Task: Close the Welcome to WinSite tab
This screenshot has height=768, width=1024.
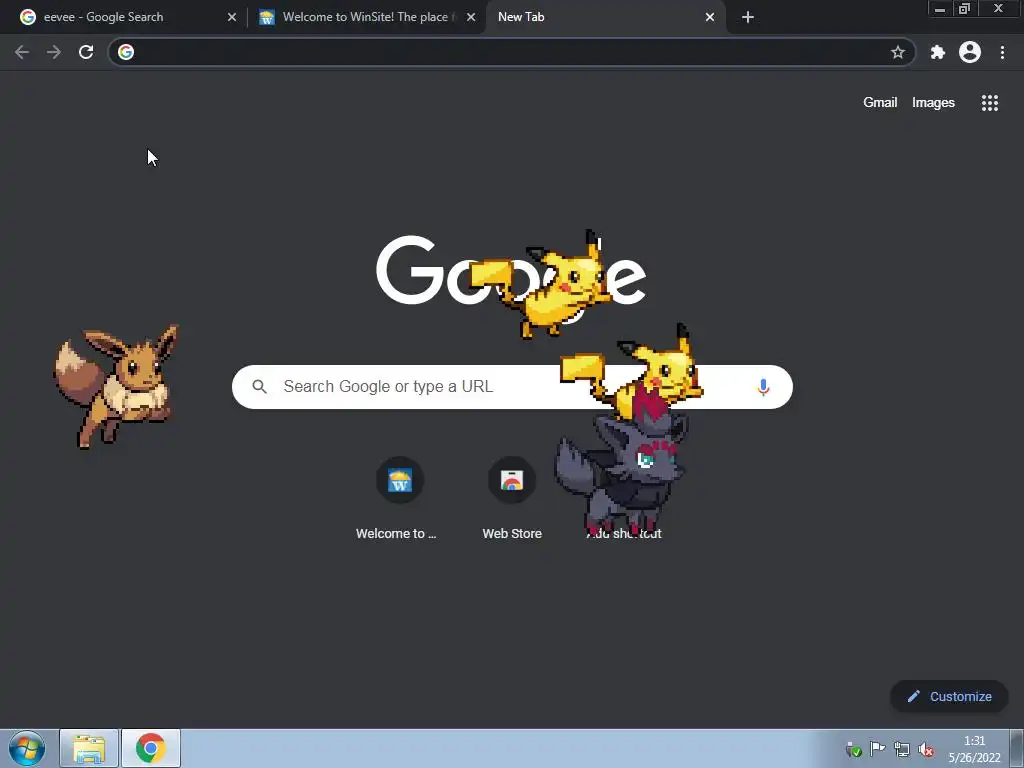Action: [x=471, y=17]
